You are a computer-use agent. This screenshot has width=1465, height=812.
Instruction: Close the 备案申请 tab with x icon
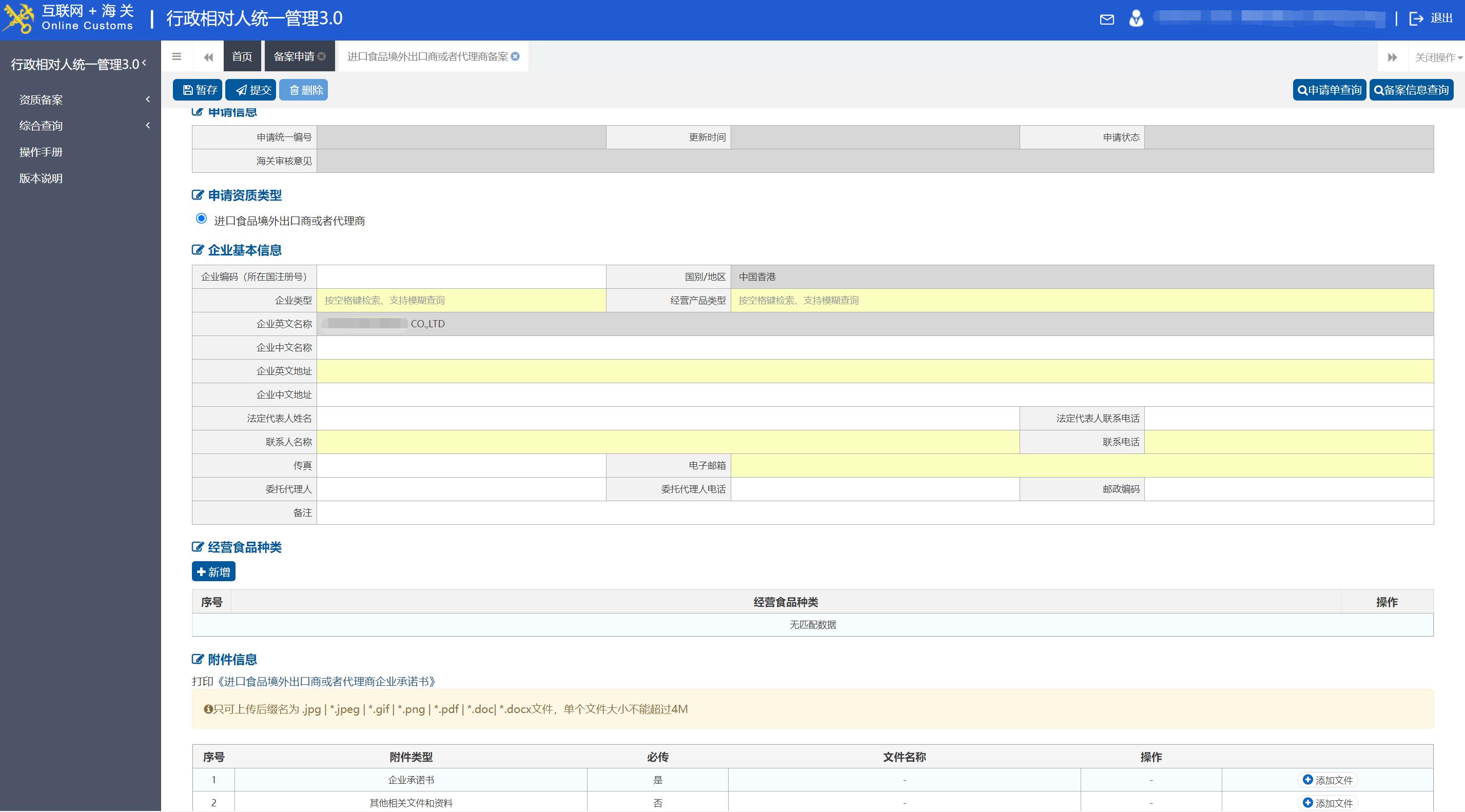click(x=322, y=56)
